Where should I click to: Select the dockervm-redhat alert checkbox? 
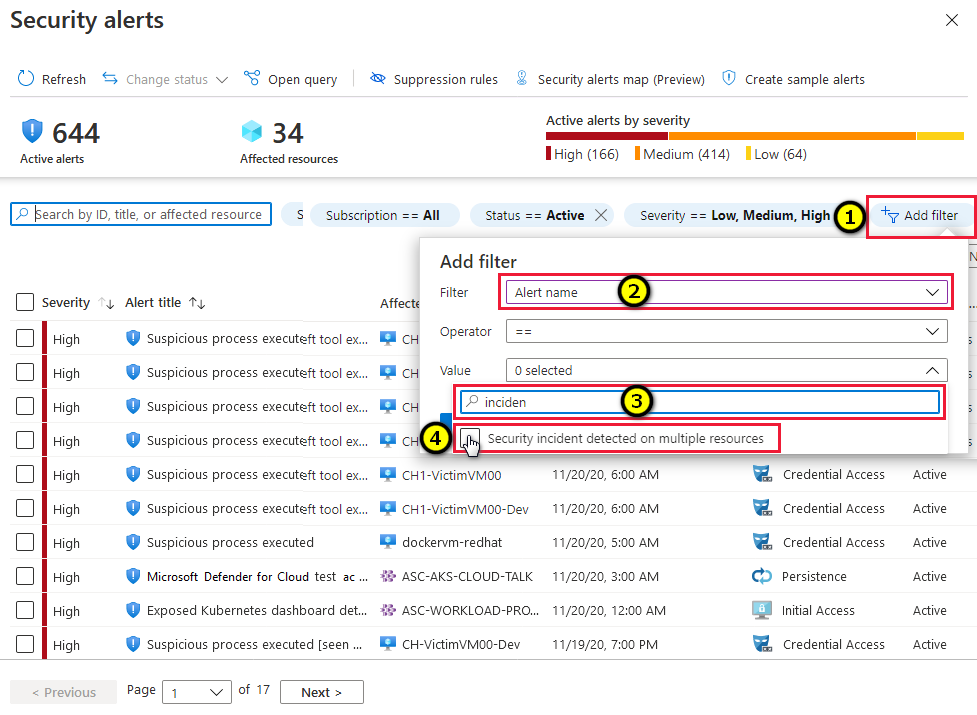click(x=25, y=542)
